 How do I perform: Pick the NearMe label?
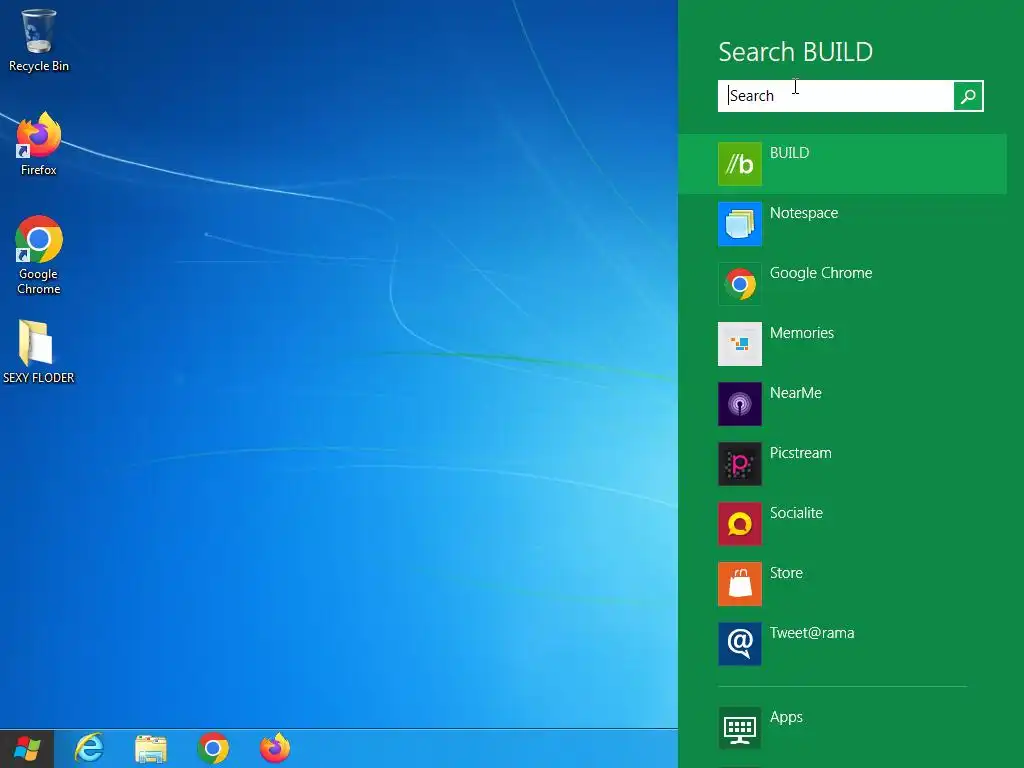pos(795,393)
